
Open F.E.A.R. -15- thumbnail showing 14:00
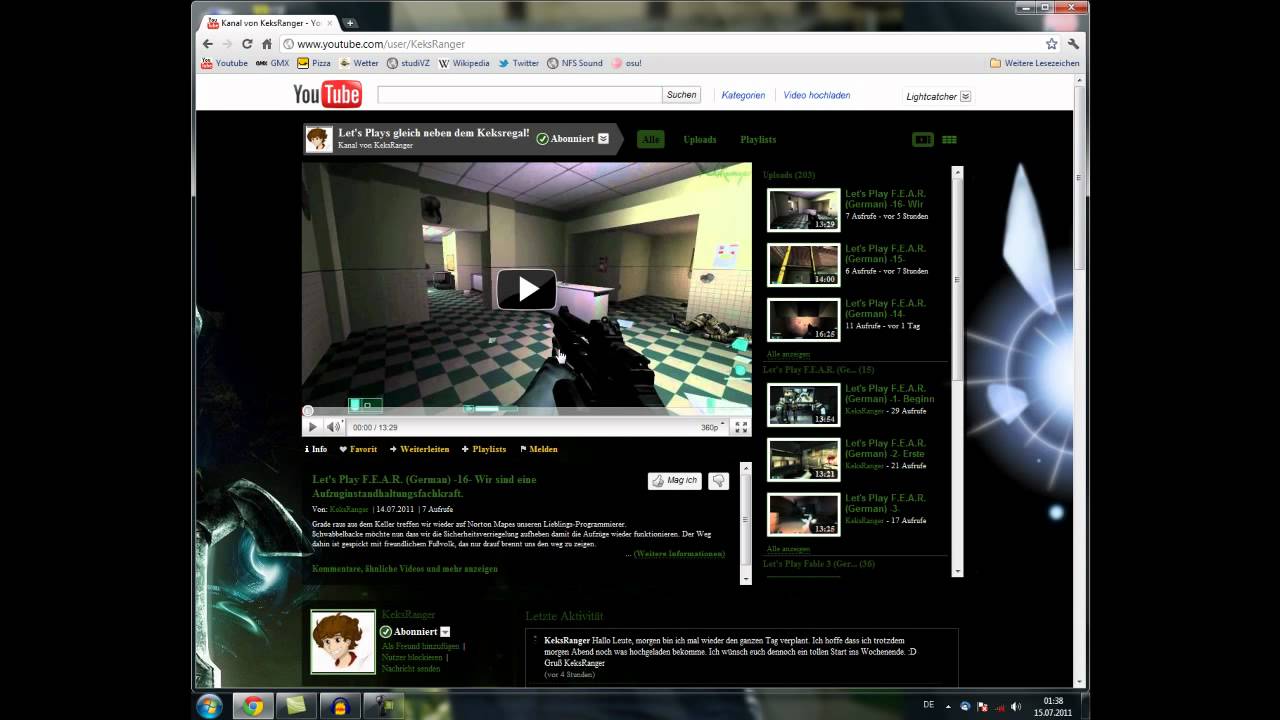(804, 265)
